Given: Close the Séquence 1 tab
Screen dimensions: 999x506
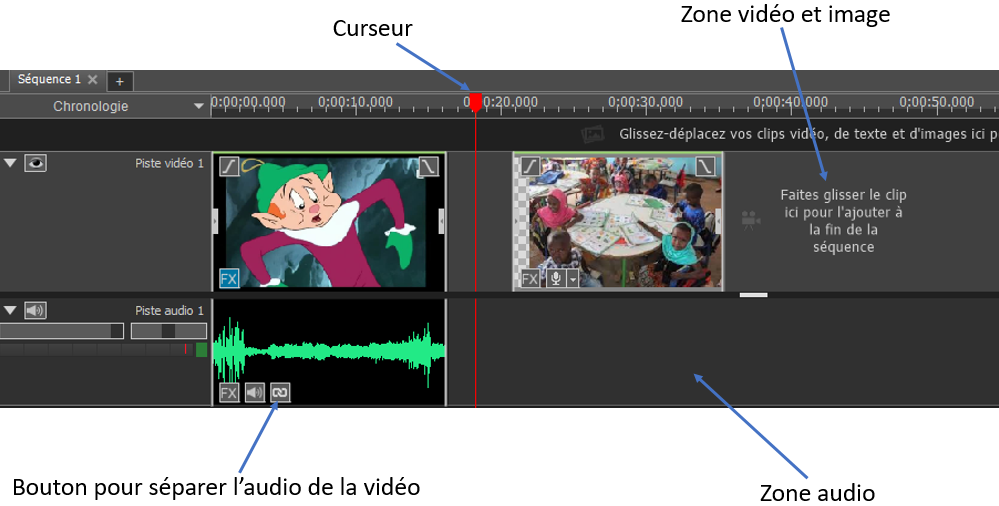Looking at the screenshot, I should tap(92, 80).
